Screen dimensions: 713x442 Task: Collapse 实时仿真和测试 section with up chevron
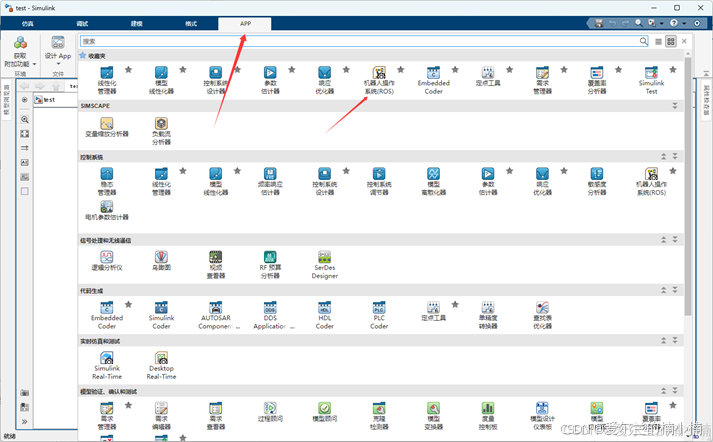(x=663, y=341)
